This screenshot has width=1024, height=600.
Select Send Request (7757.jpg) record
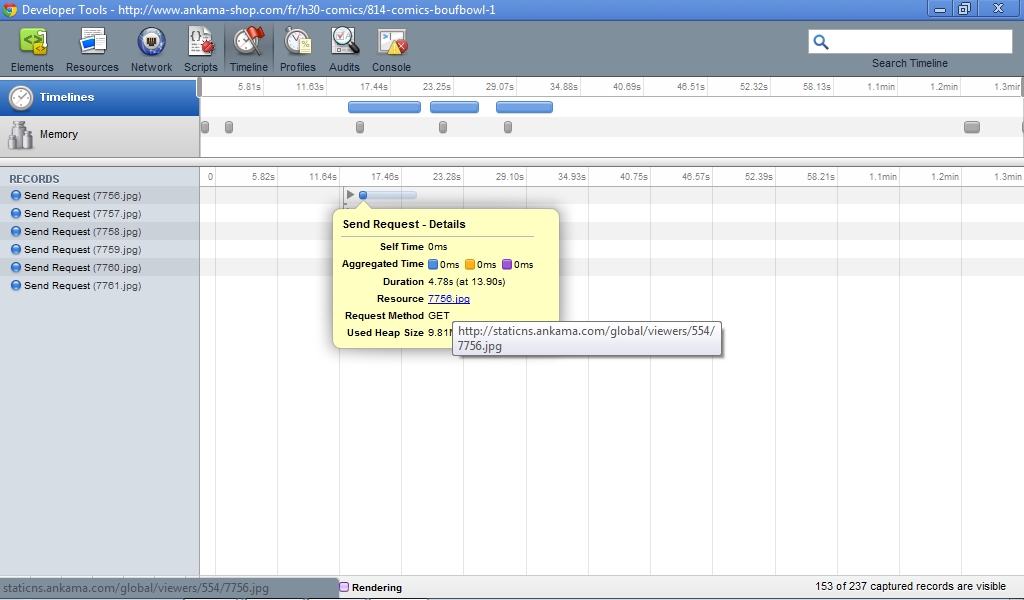[x=82, y=214]
